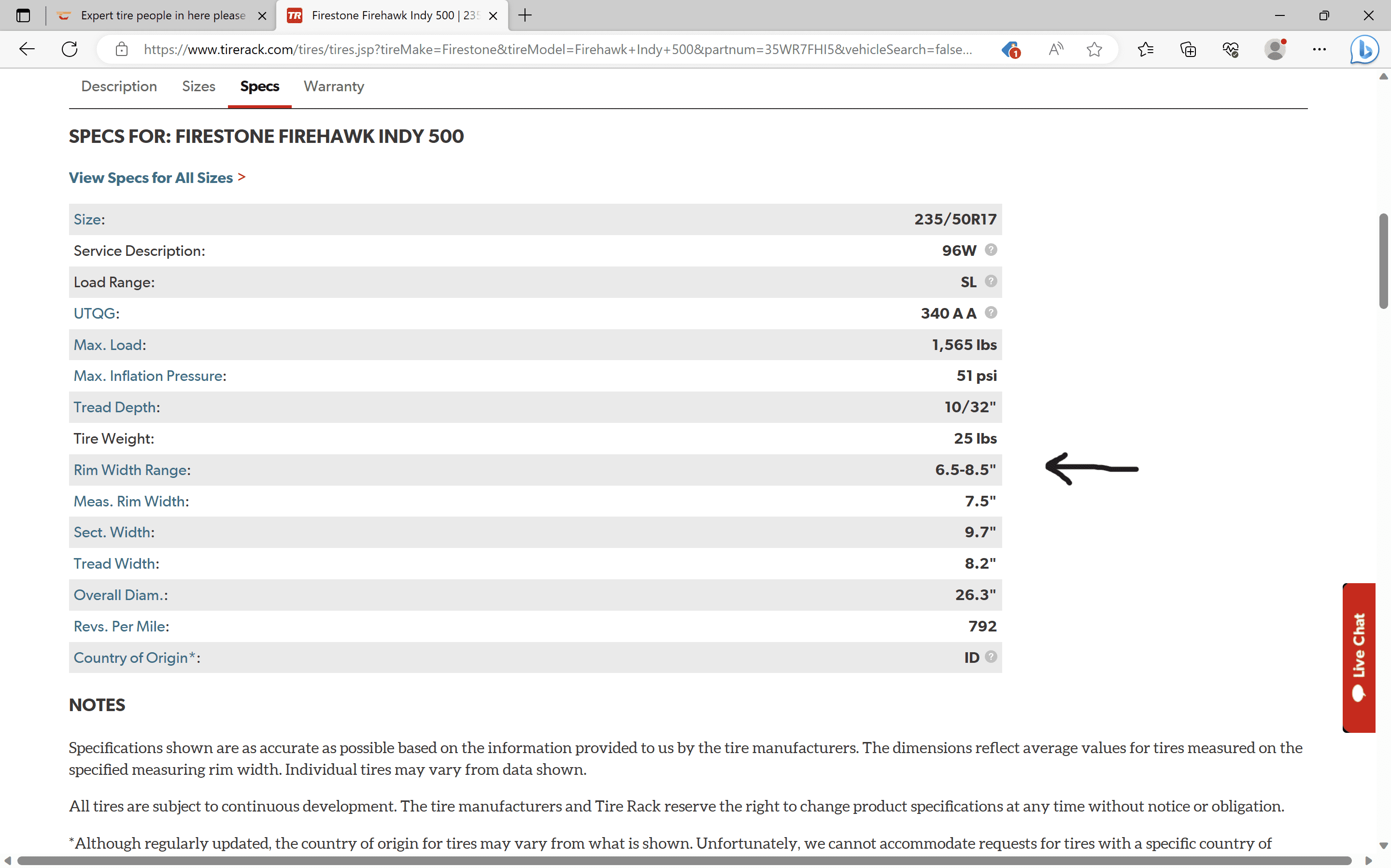Refresh the current page
Image resolution: width=1391 pixels, height=868 pixels.
70,49
